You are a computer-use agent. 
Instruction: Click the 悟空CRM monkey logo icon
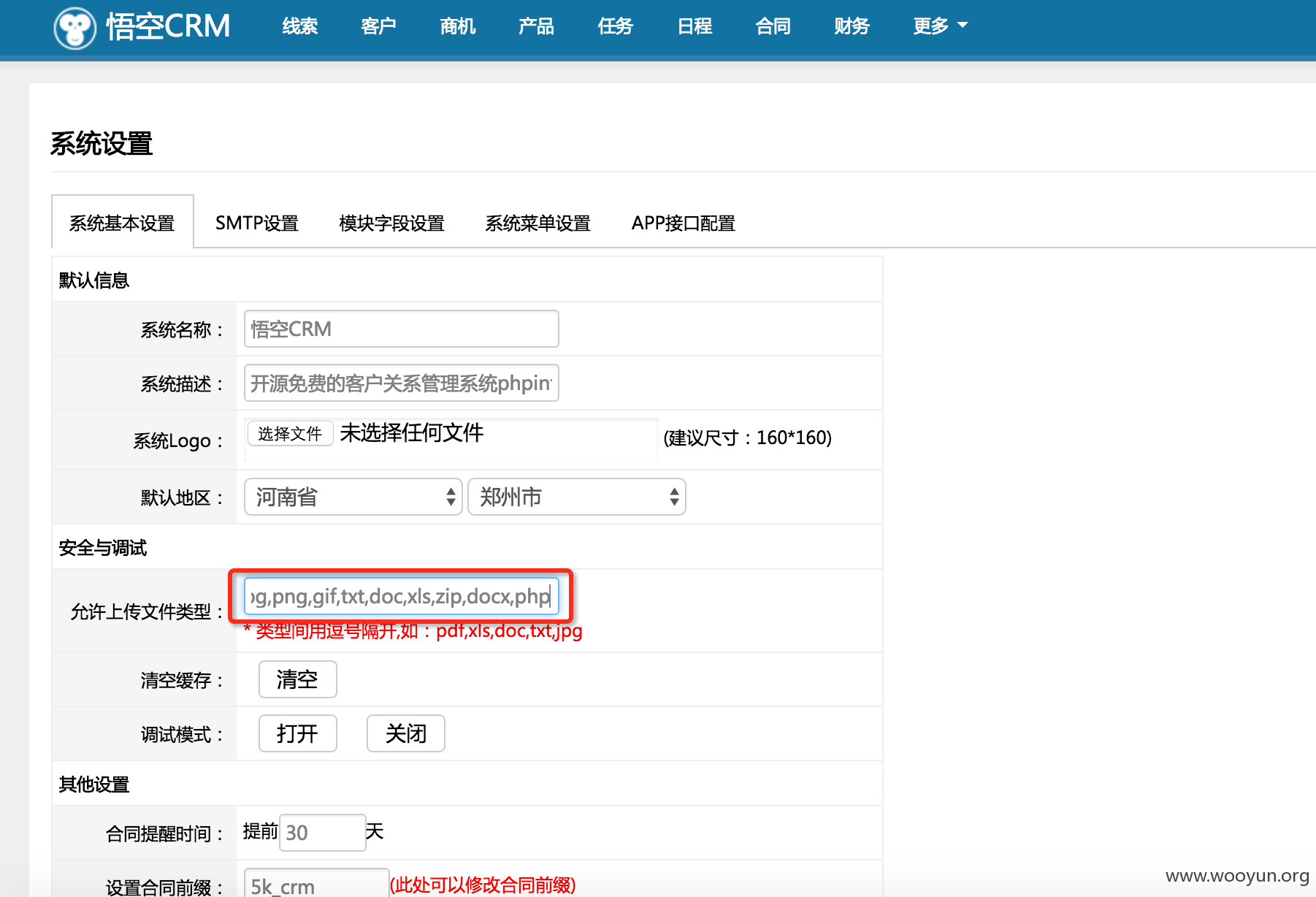pyautogui.click(x=74, y=28)
